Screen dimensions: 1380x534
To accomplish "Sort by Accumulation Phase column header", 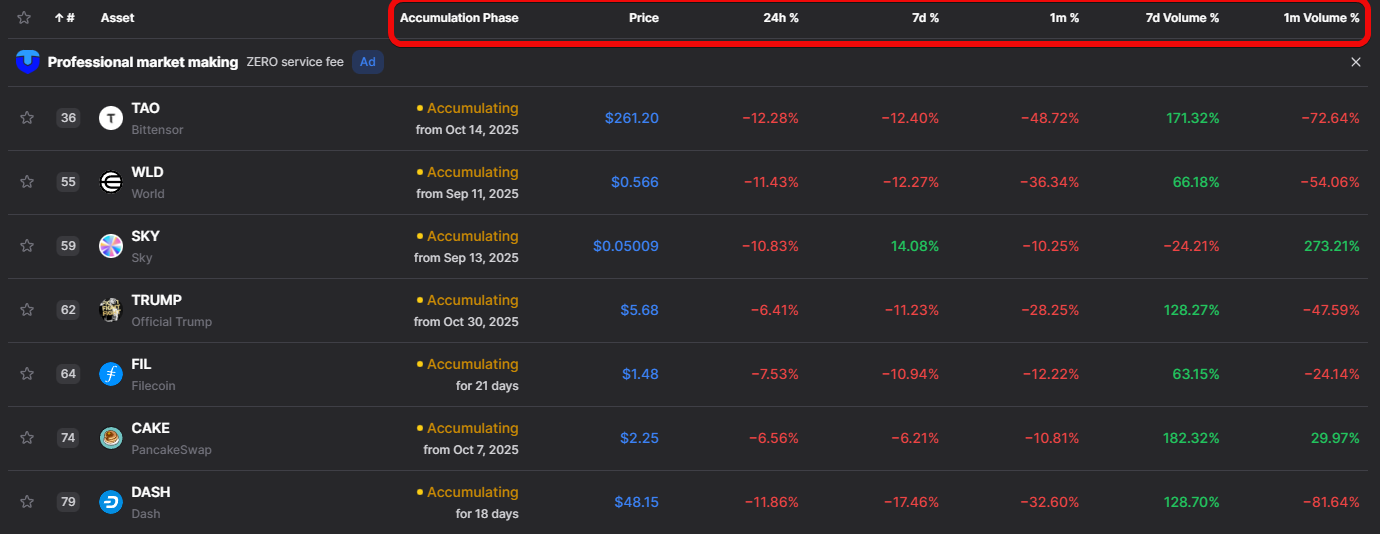I will click(459, 18).
